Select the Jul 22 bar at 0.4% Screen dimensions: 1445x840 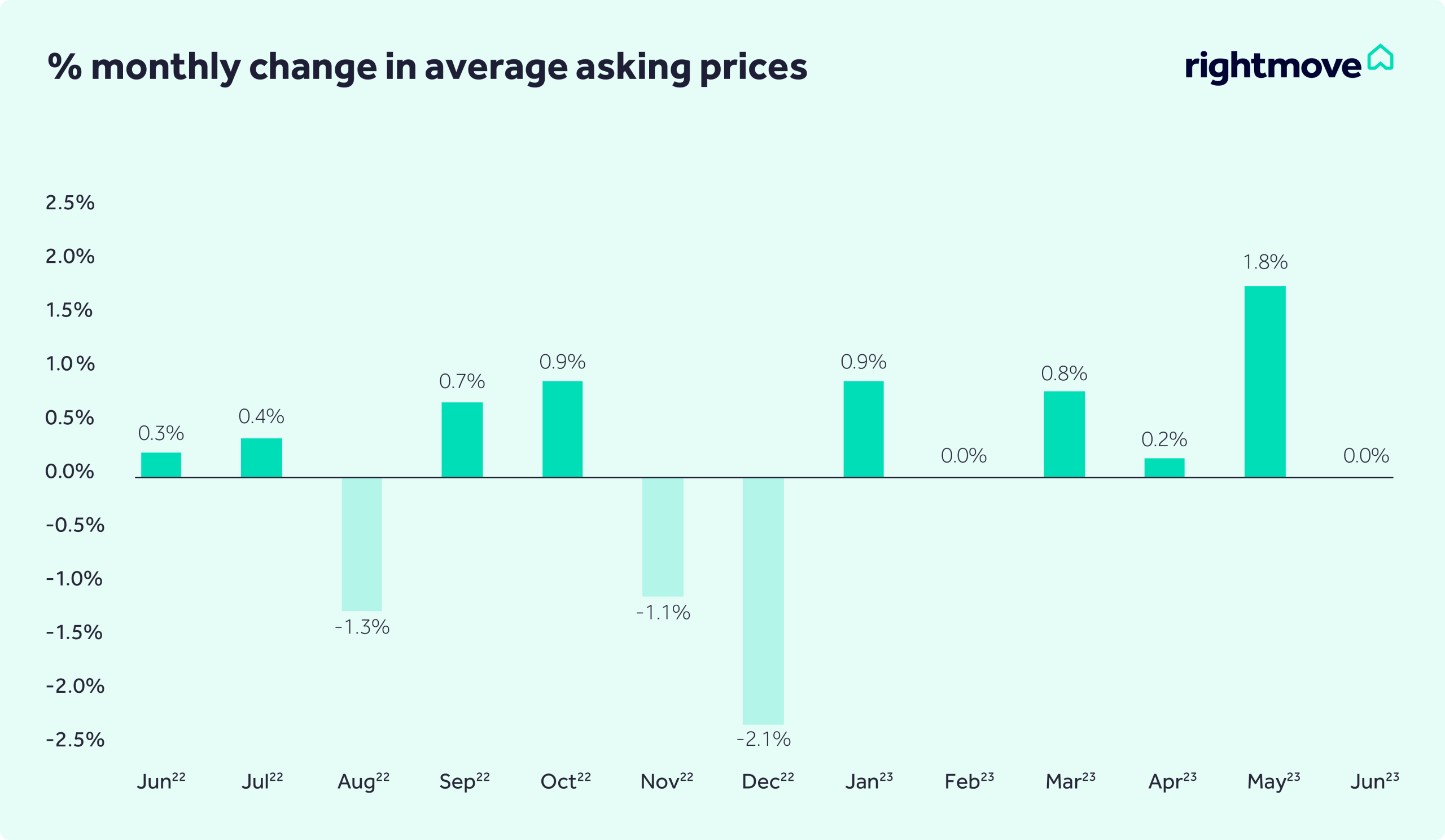click(x=261, y=458)
